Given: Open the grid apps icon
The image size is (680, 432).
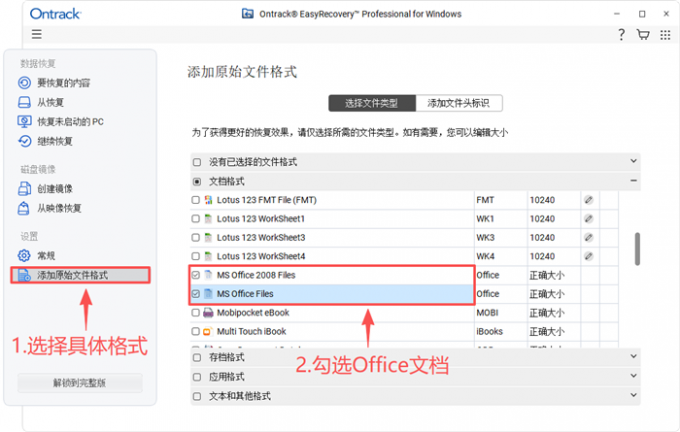Looking at the screenshot, I should [x=665, y=35].
